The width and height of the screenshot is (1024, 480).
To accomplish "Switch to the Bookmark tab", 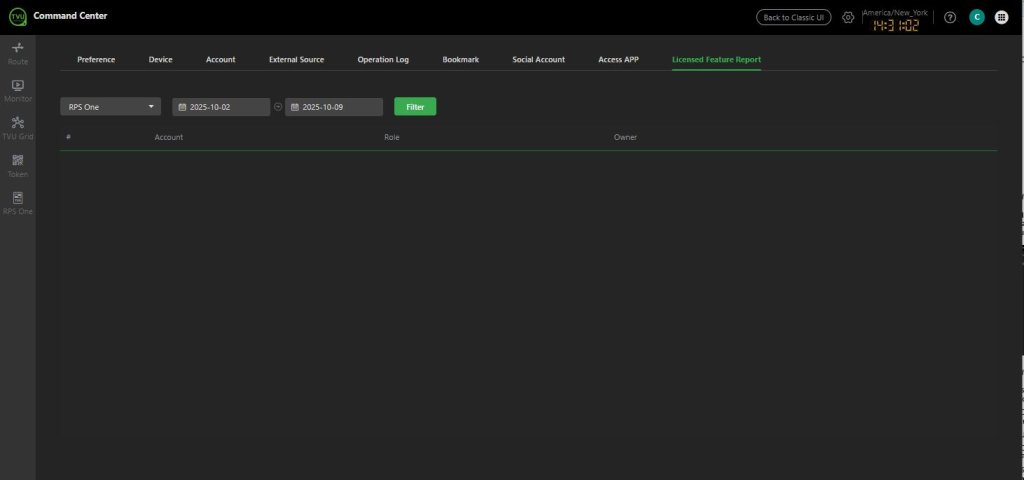I will (x=460, y=59).
